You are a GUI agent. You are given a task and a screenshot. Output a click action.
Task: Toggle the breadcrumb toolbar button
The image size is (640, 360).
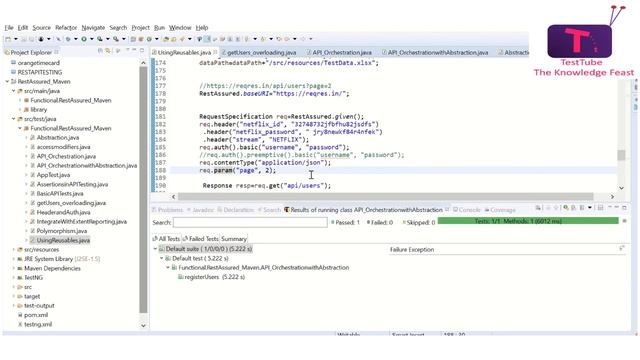(199, 39)
